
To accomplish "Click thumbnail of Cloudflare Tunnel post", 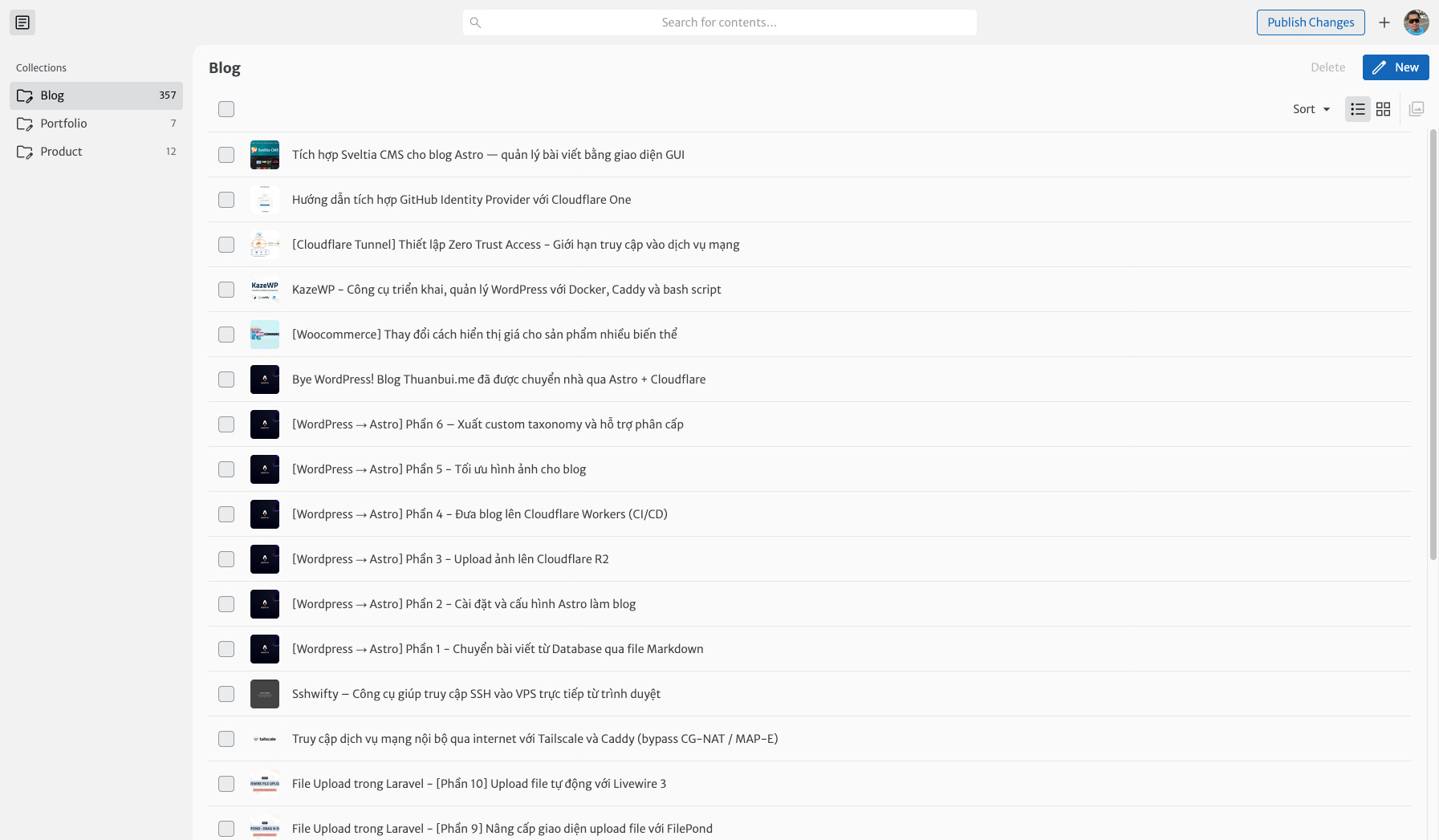I will [x=265, y=245].
